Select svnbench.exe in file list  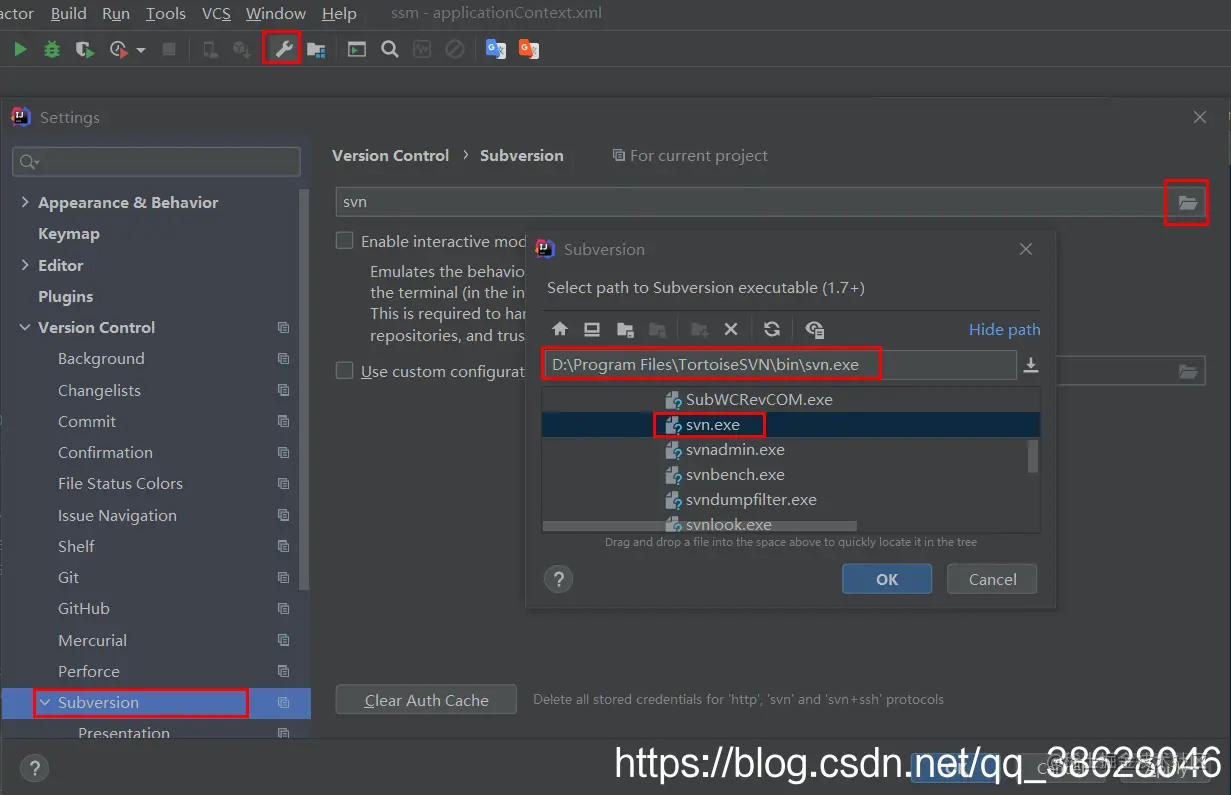(735, 475)
